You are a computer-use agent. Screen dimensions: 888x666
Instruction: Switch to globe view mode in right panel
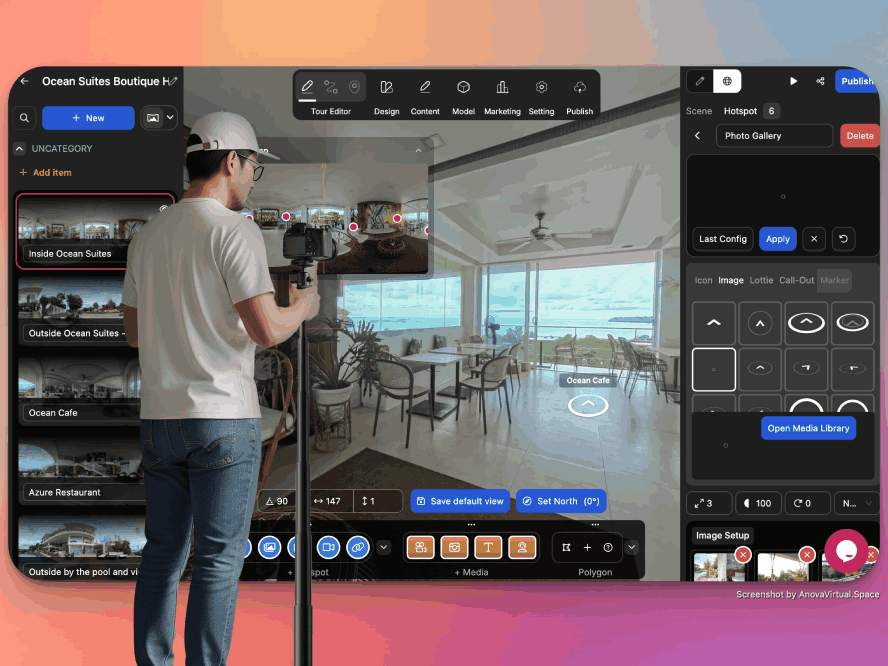[727, 81]
